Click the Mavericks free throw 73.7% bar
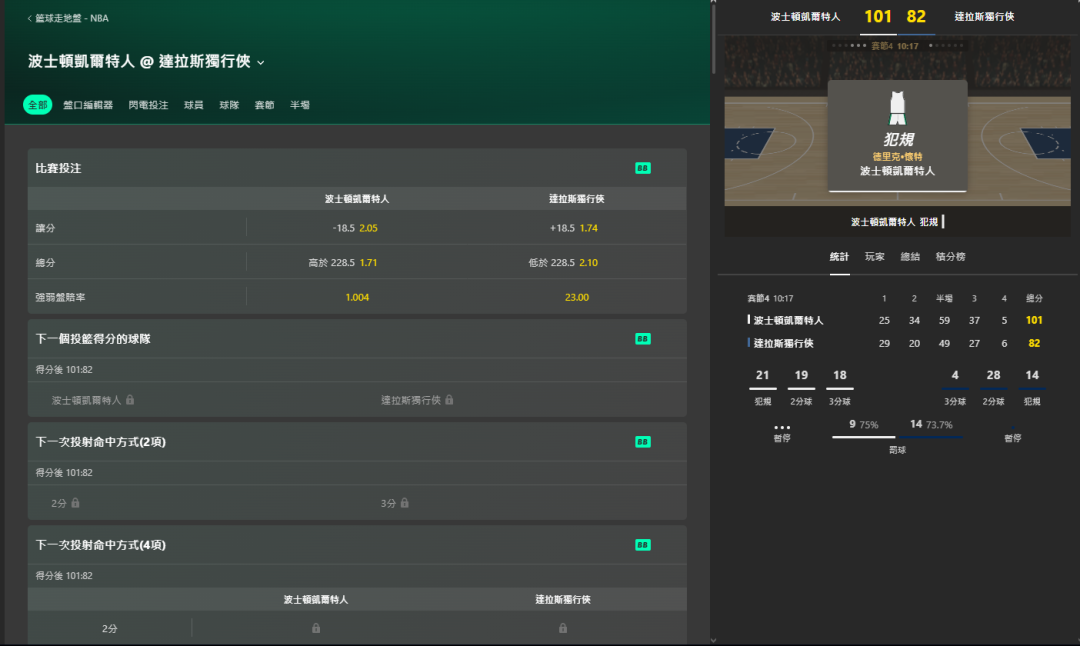Viewport: 1080px width, 646px height. tap(931, 436)
